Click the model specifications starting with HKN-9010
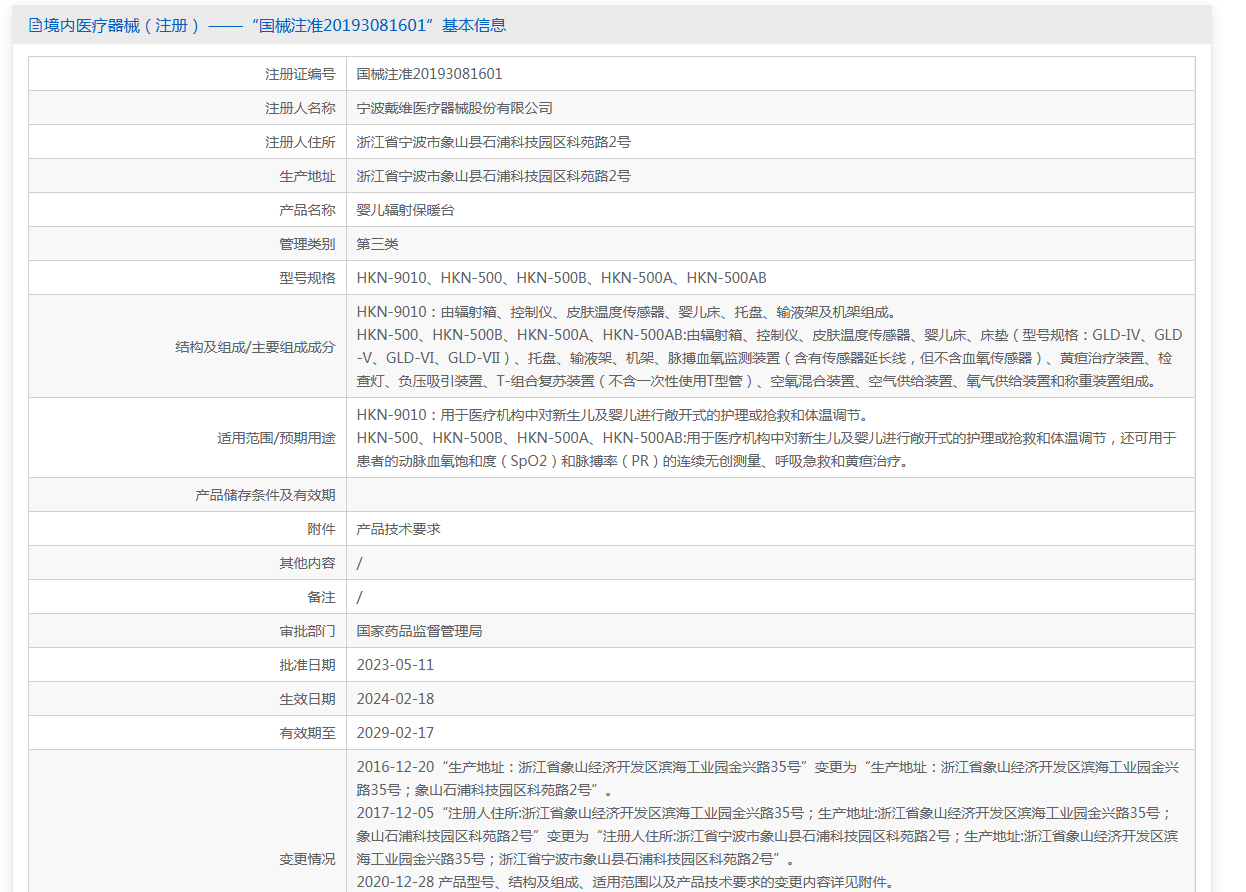 [561, 278]
